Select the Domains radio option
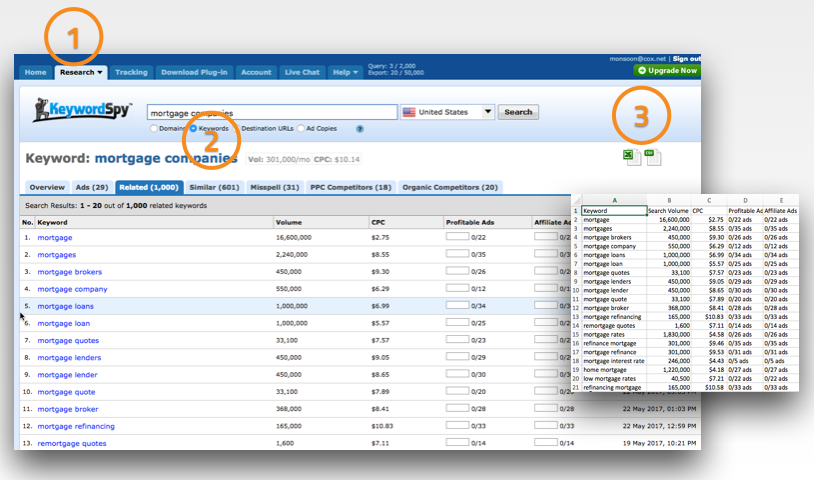Image resolution: width=814 pixels, height=480 pixels. [153, 129]
